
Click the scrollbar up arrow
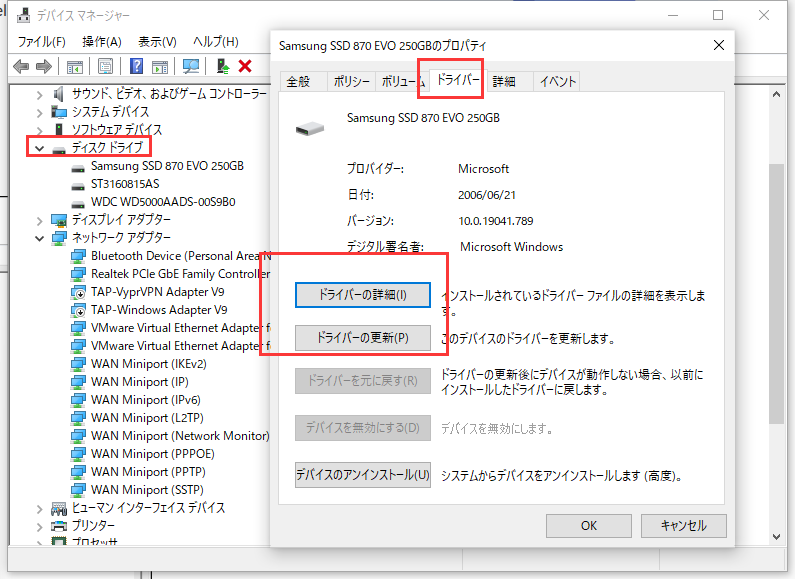(776, 94)
